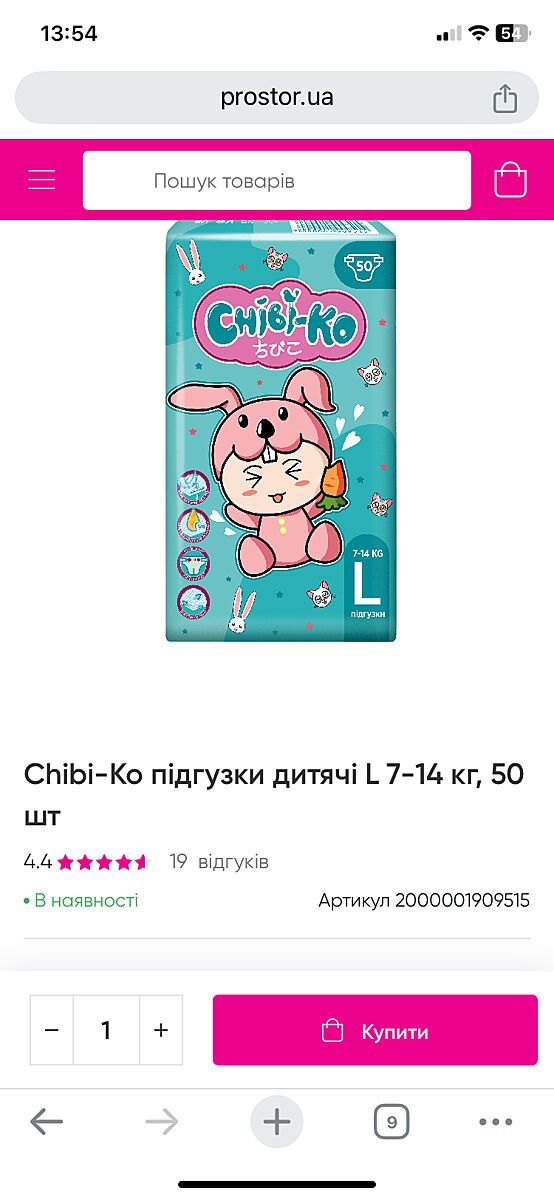Tap the star rating 4.4
Viewport: 554px width, 1200px height.
pos(87,861)
